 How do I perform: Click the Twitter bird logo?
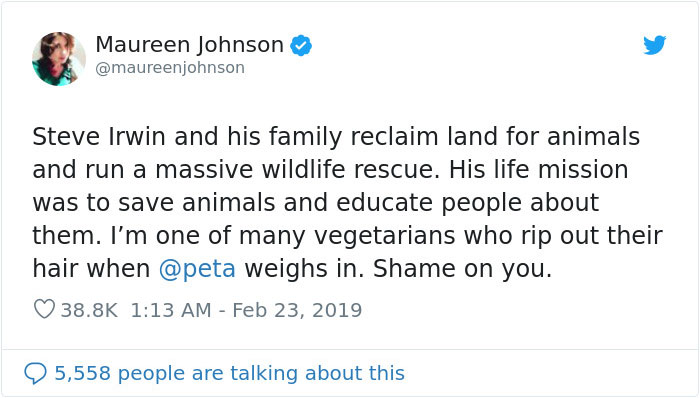point(655,45)
